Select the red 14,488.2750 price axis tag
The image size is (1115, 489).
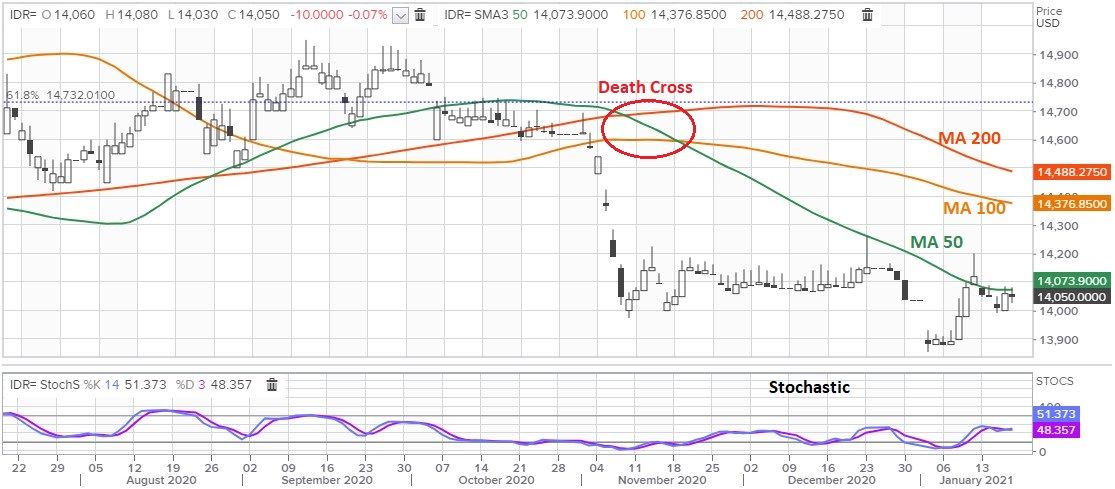(1072, 171)
